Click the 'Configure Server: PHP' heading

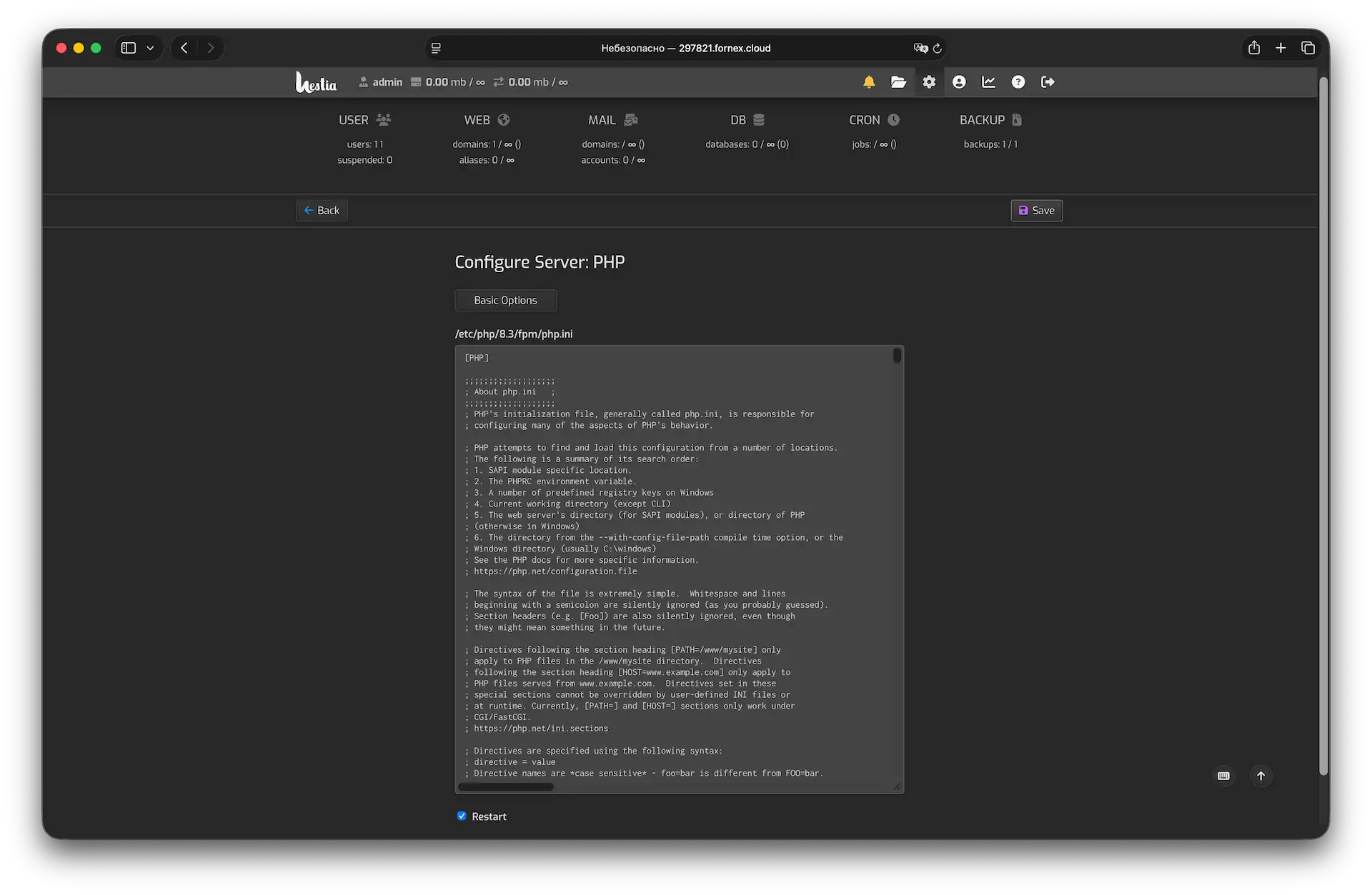(540, 262)
